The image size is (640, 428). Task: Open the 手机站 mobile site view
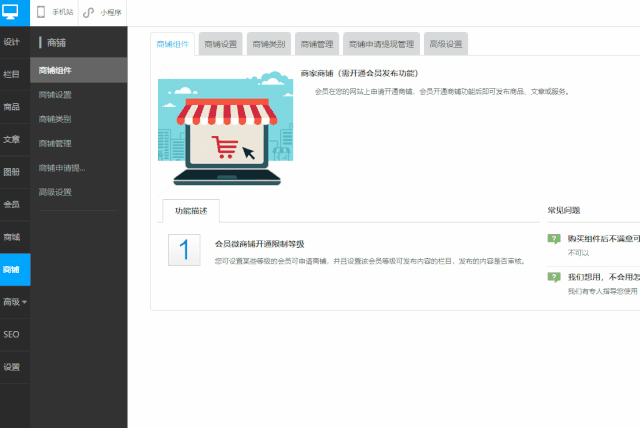coord(54,12)
